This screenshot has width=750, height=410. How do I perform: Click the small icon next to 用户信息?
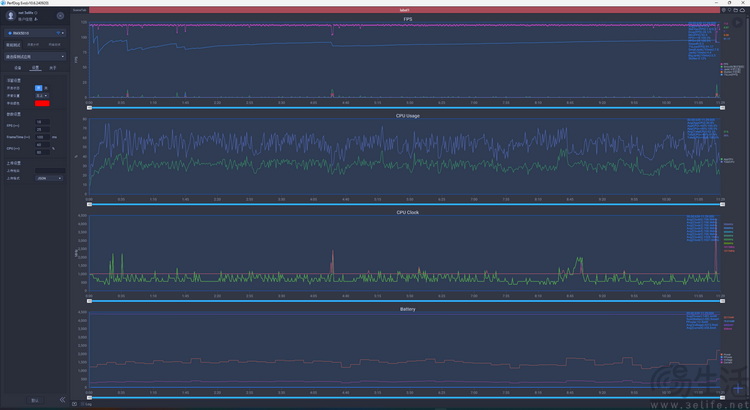[36, 19]
